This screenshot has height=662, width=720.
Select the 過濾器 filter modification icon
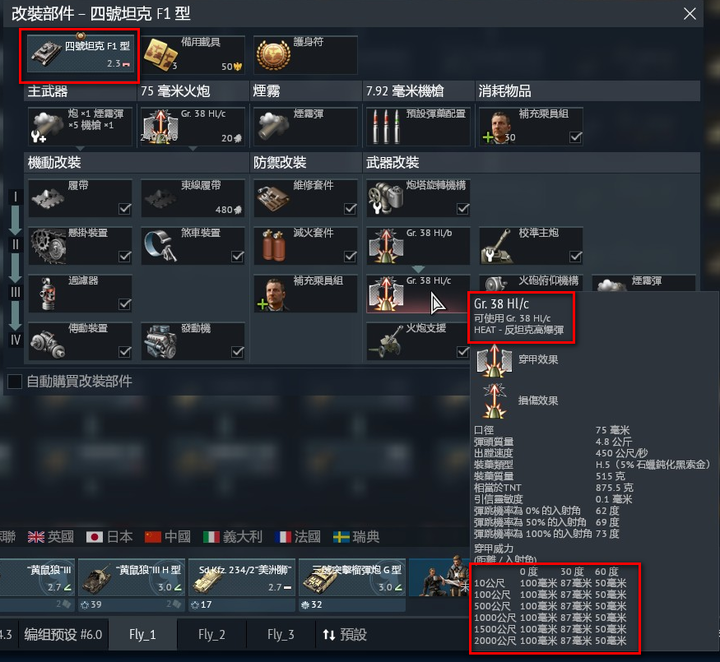pyautogui.click(x=48, y=293)
